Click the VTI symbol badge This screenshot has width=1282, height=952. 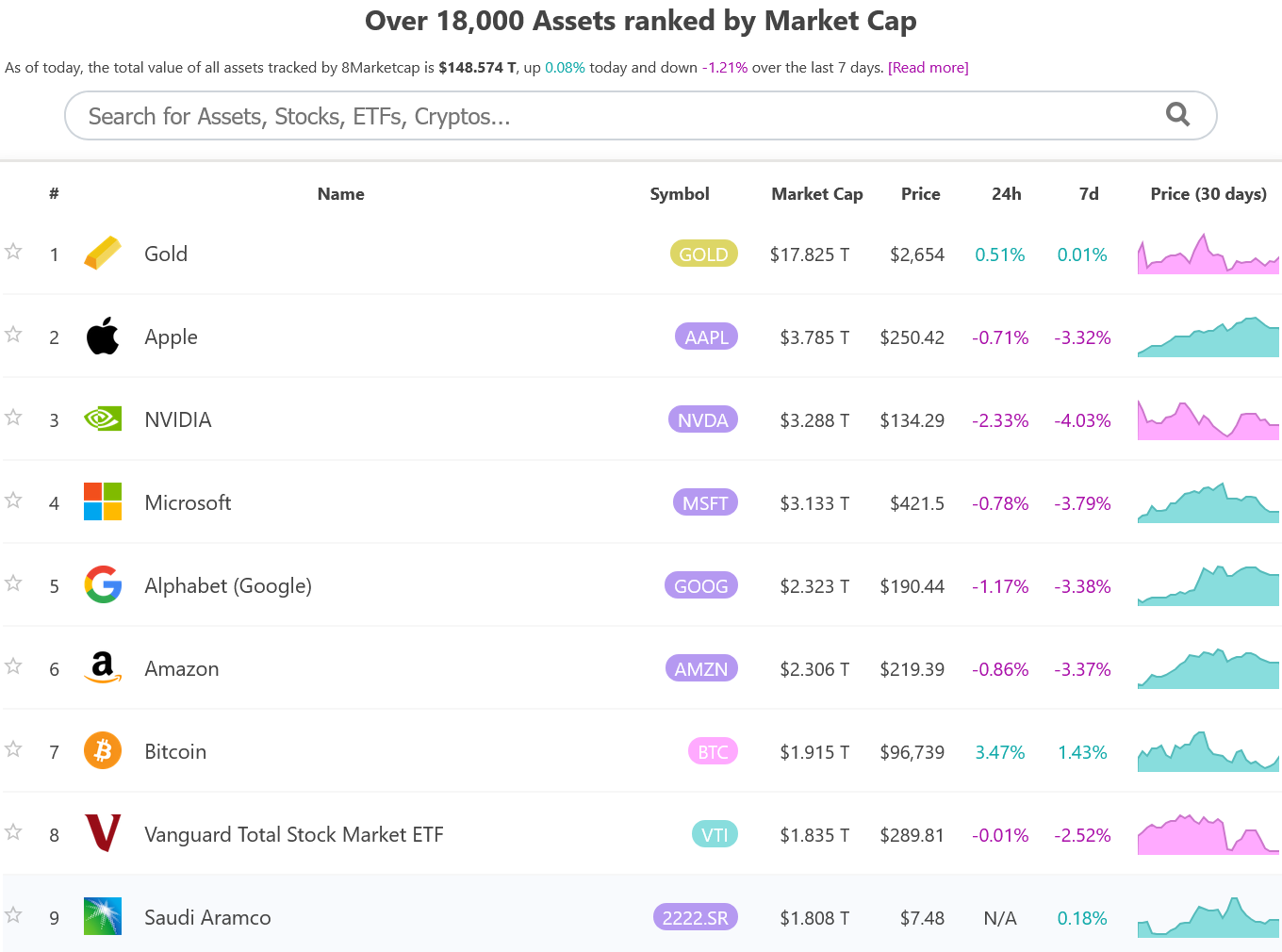[715, 834]
